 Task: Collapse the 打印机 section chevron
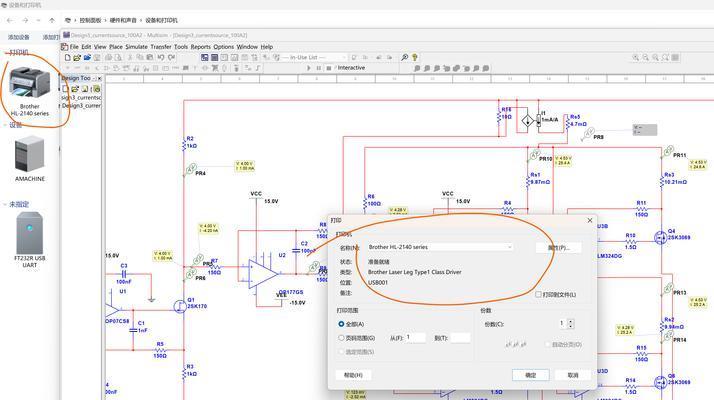(x=5, y=52)
